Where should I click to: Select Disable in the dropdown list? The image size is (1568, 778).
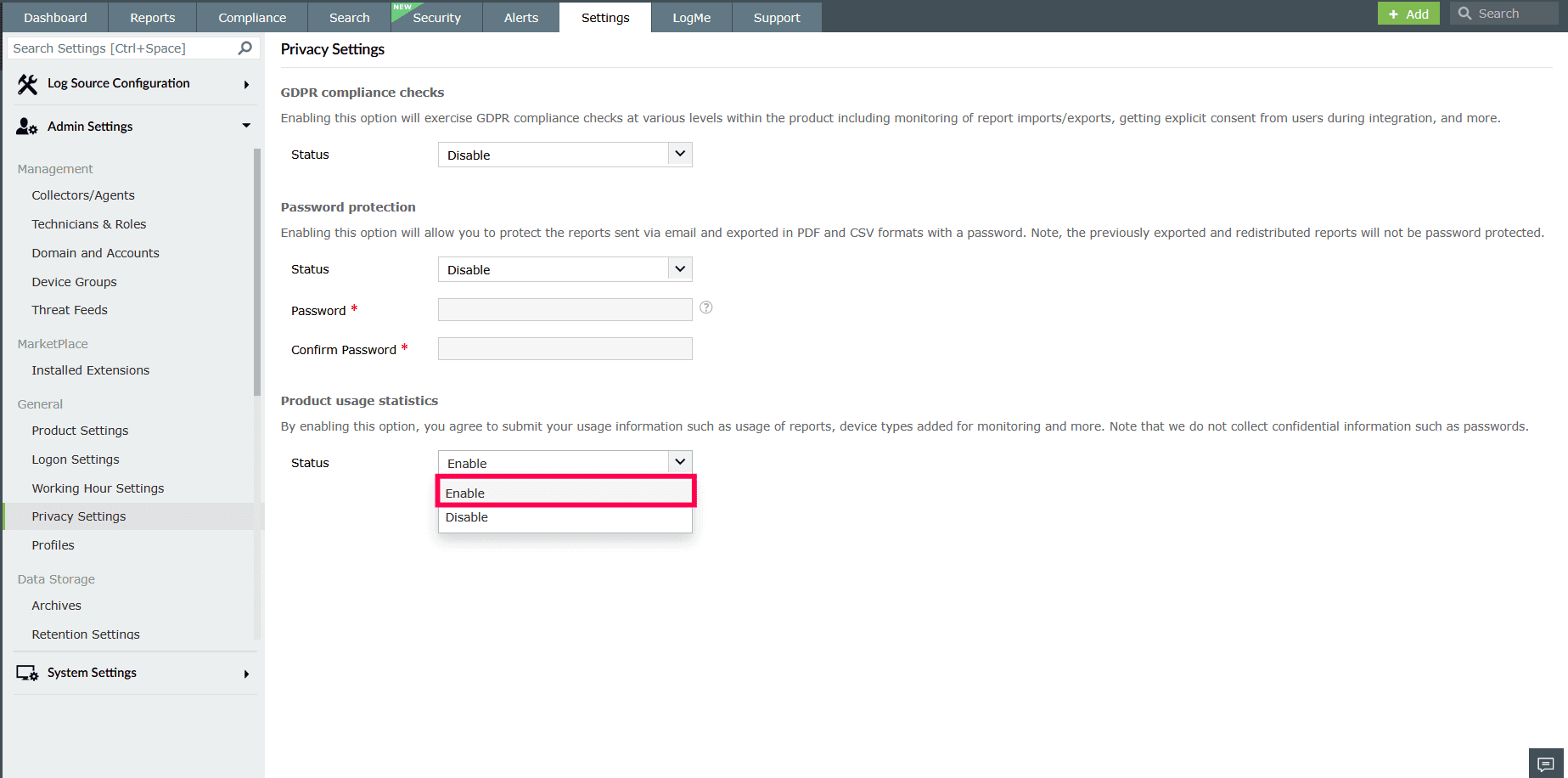565,517
